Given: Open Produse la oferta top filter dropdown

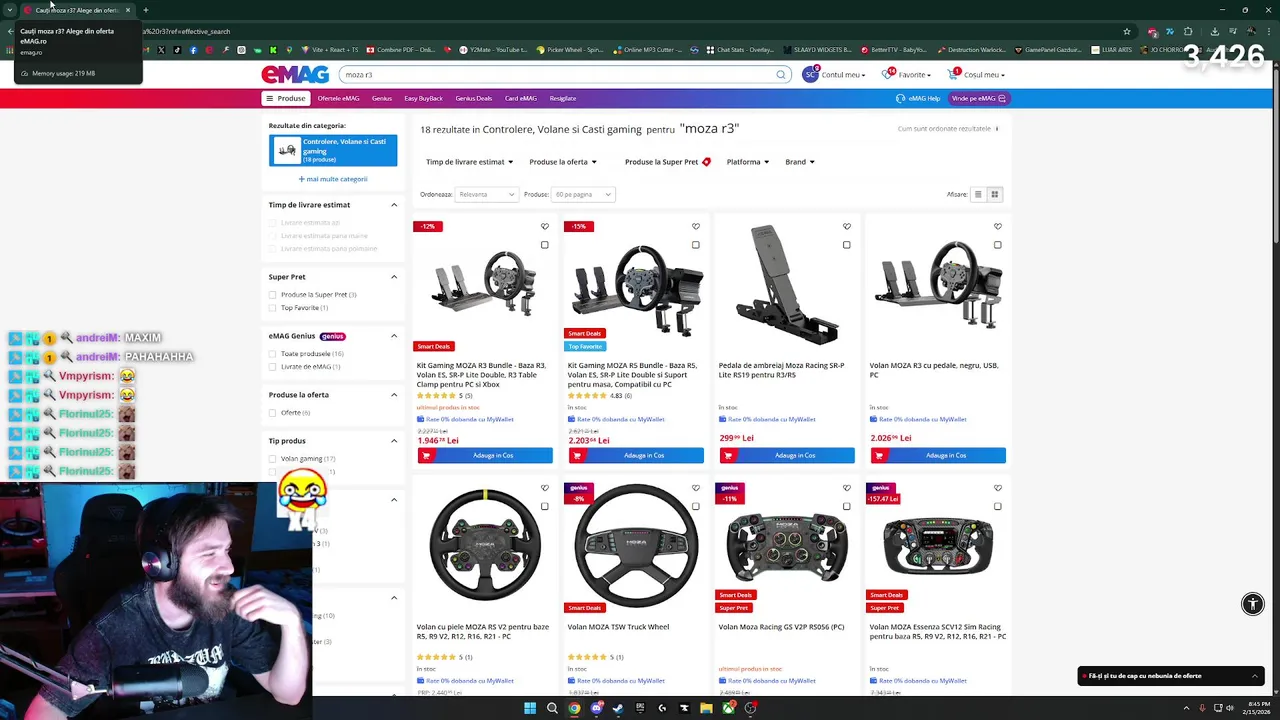Looking at the screenshot, I should click(563, 162).
